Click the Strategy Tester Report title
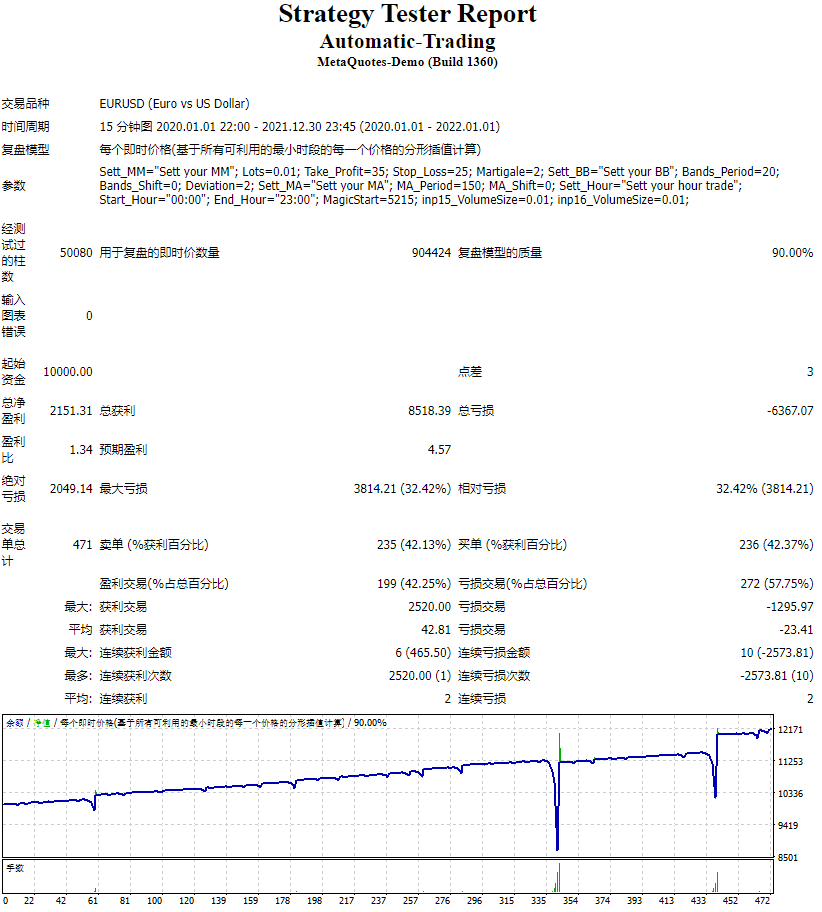 [410, 15]
